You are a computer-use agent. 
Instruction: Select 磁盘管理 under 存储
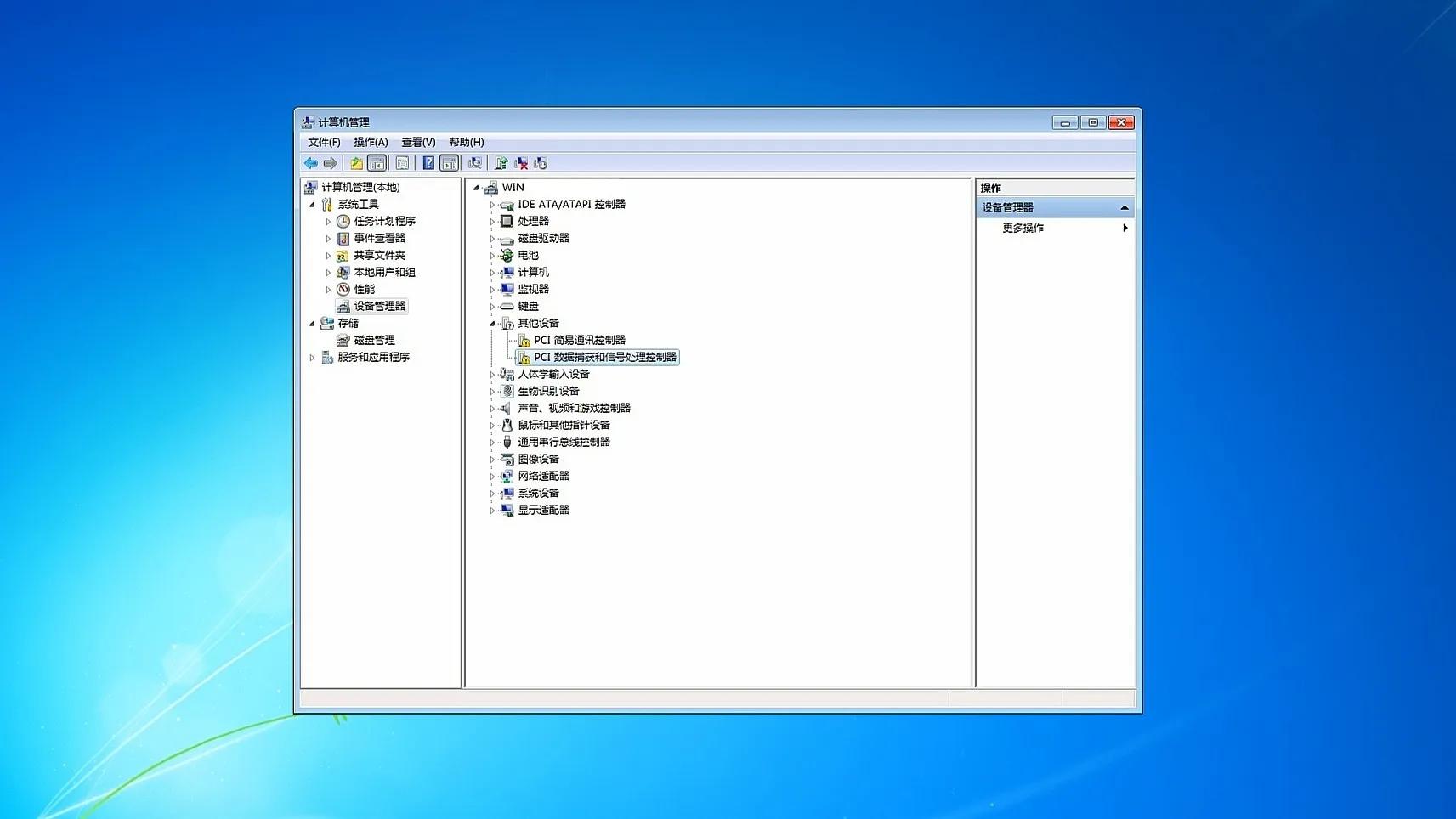pos(374,340)
